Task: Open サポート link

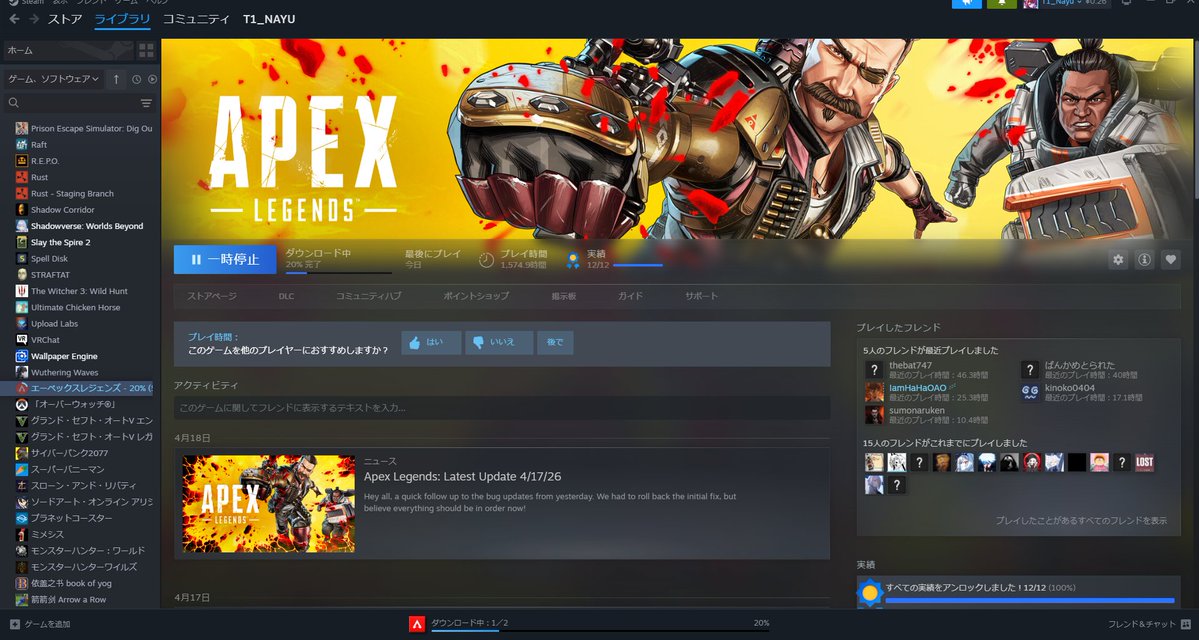Action: pyautogui.click(x=701, y=296)
